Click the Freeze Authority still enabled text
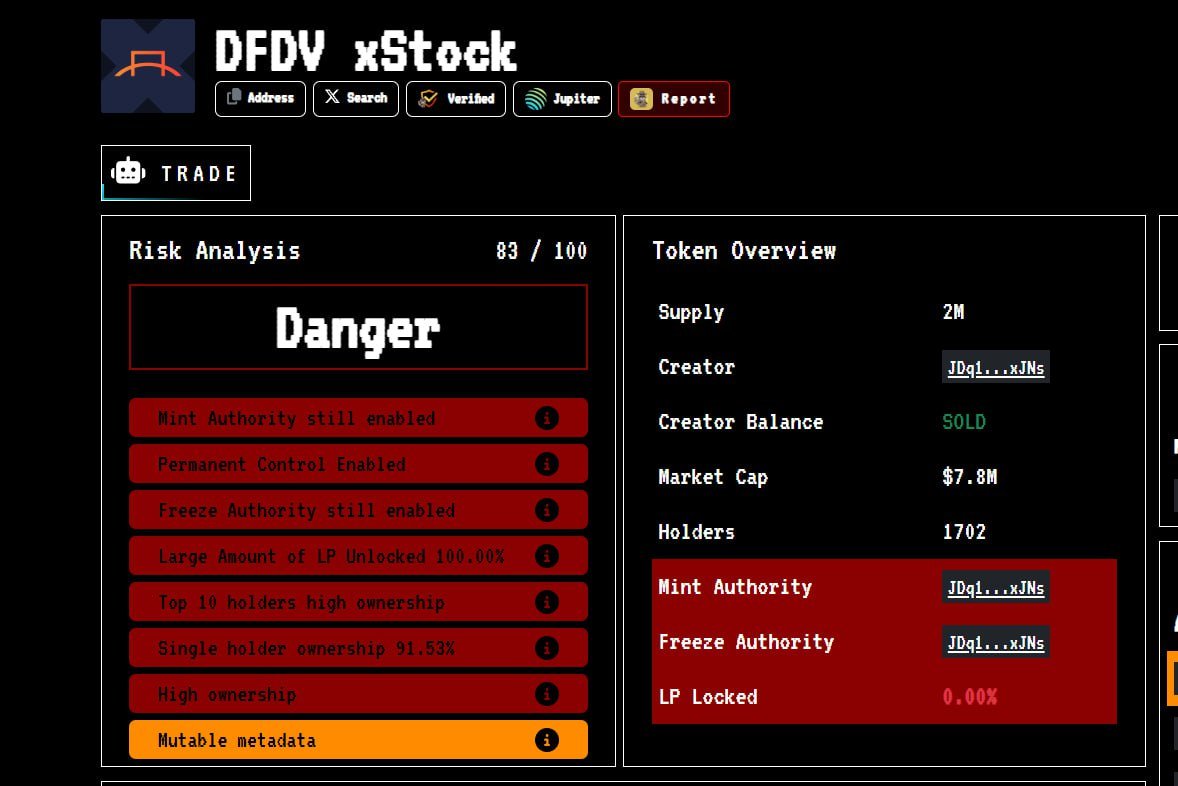This screenshot has height=786, width=1178. (x=307, y=511)
